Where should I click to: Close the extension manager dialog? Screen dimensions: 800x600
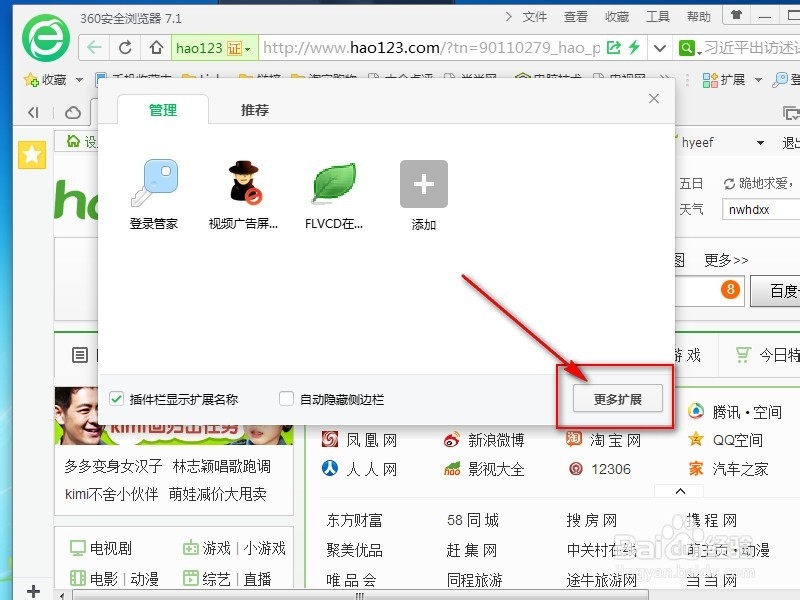point(654,98)
